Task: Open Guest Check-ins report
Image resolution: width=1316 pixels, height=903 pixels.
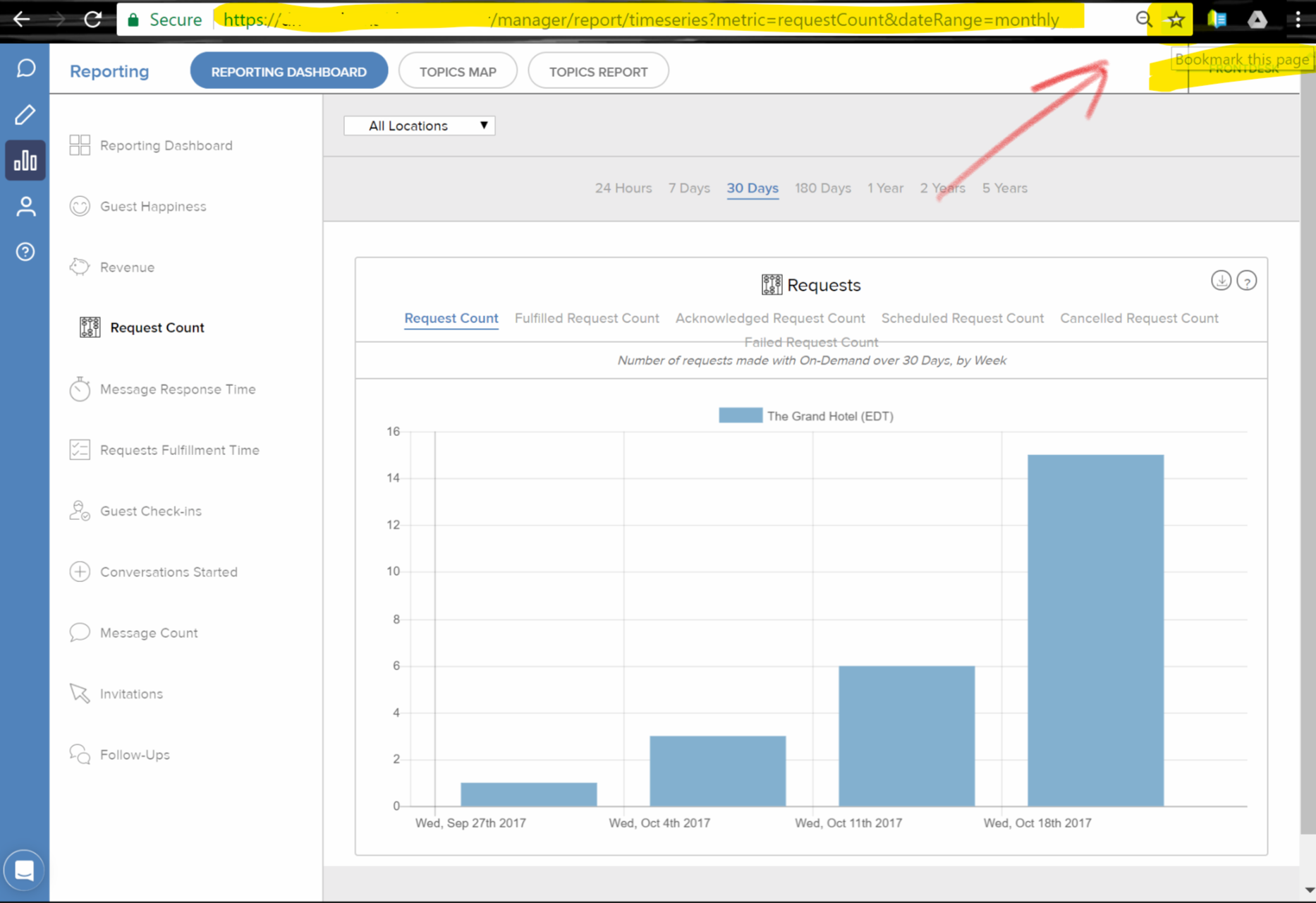Action: pos(150,511)
